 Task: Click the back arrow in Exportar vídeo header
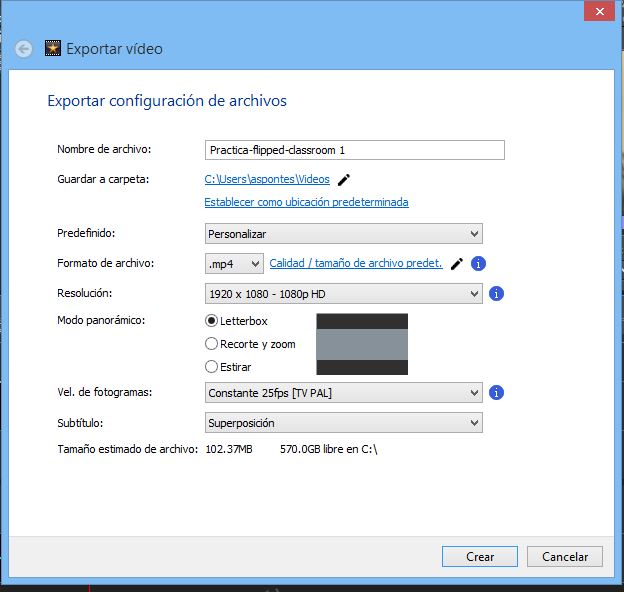23,49
